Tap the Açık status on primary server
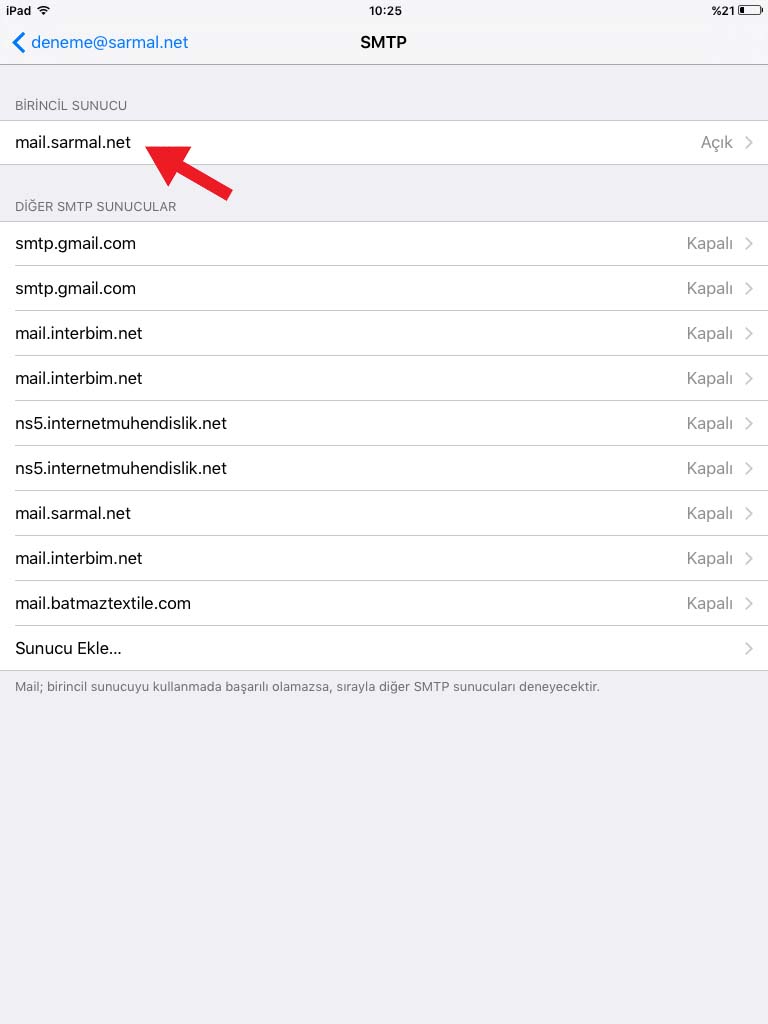 716,143
